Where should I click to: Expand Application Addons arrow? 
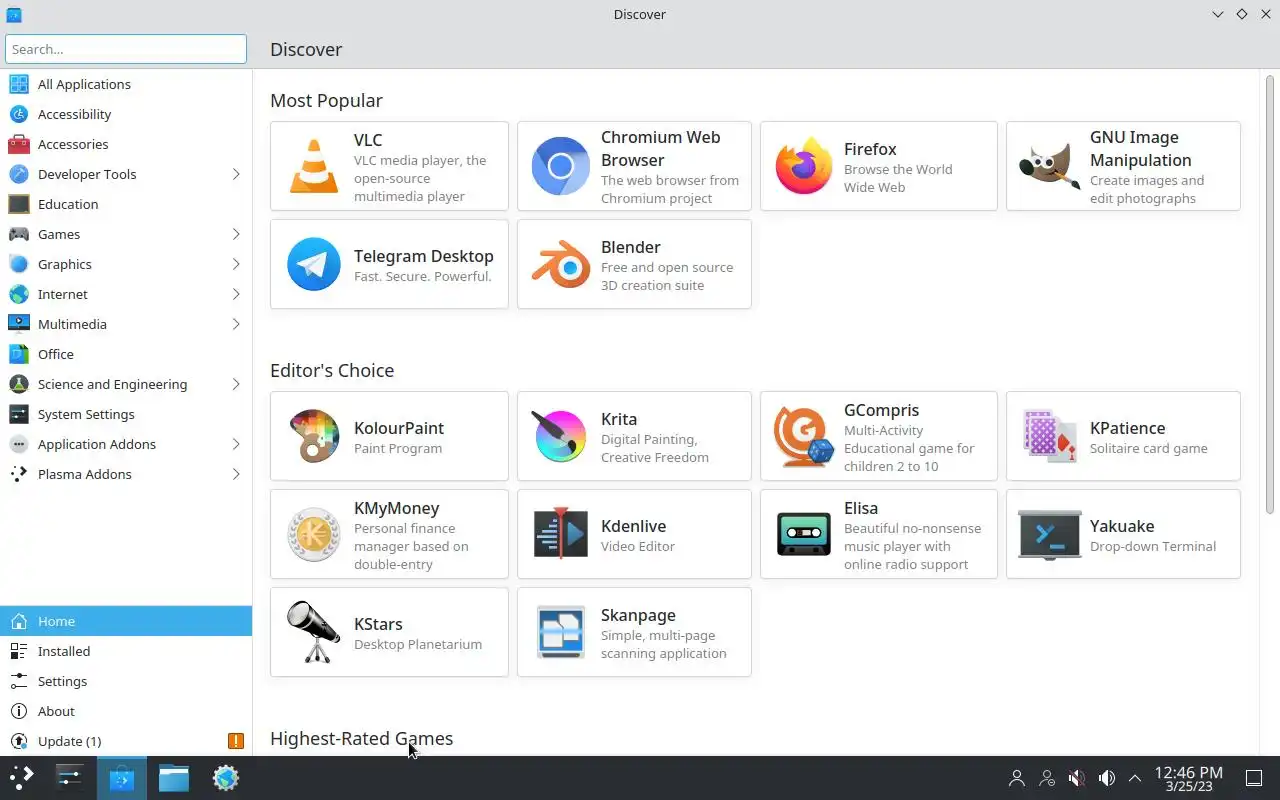point(236,444)
